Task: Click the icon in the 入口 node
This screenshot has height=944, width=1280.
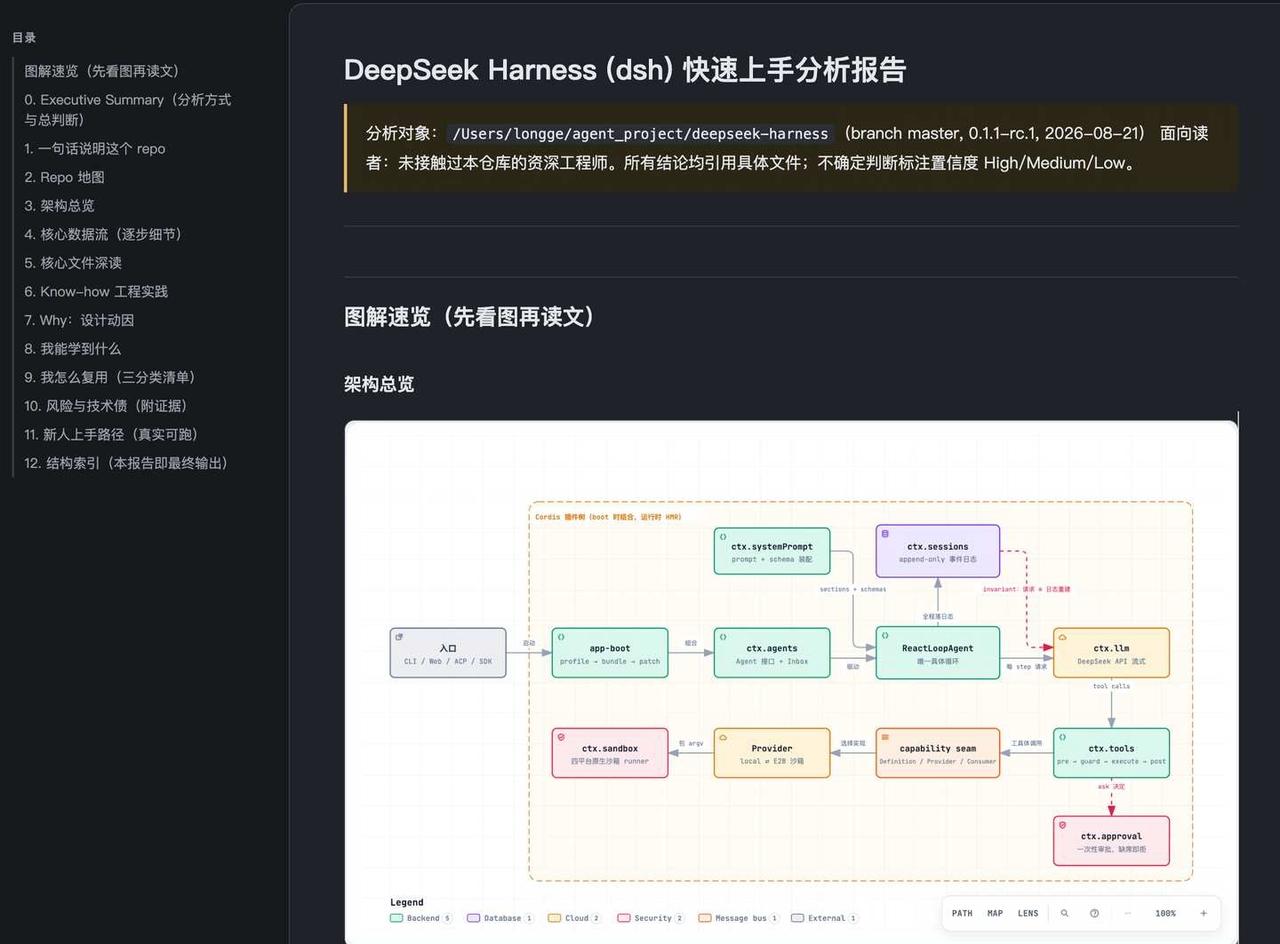Action: point(399,636)
